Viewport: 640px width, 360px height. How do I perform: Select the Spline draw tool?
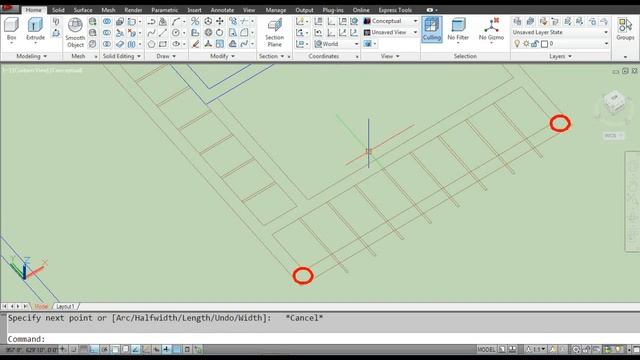click(x=151, y=32)
